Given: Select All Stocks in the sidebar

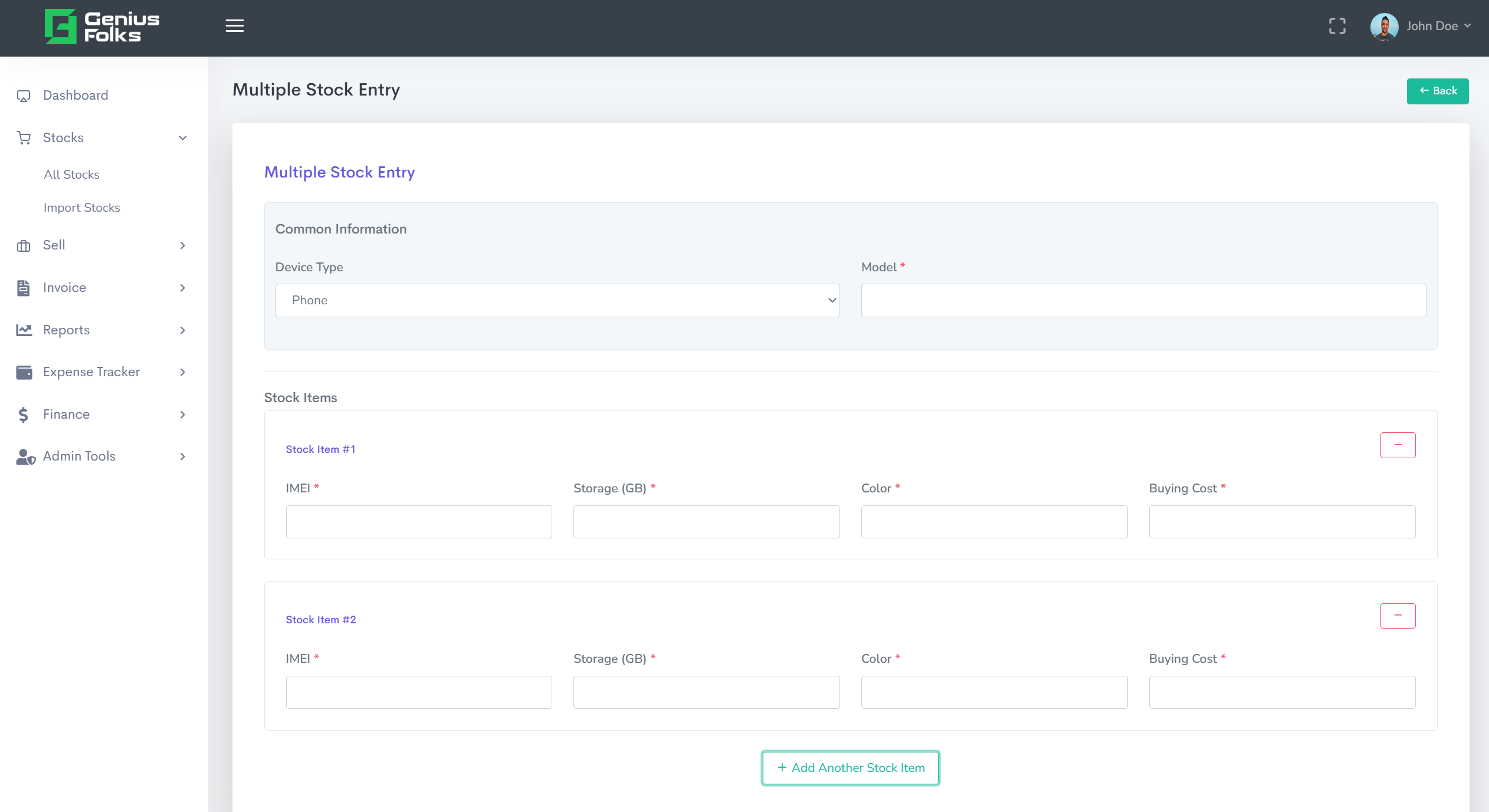Looking at the screenshot, I should tap(71, 174).
